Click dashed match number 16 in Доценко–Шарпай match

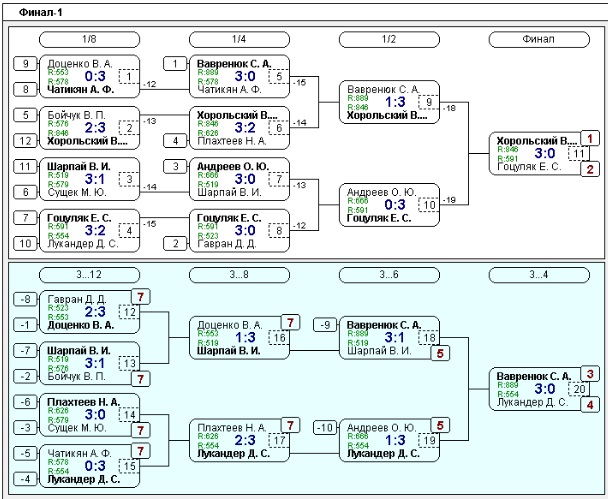pyautogui.click(x=279, y=338)
